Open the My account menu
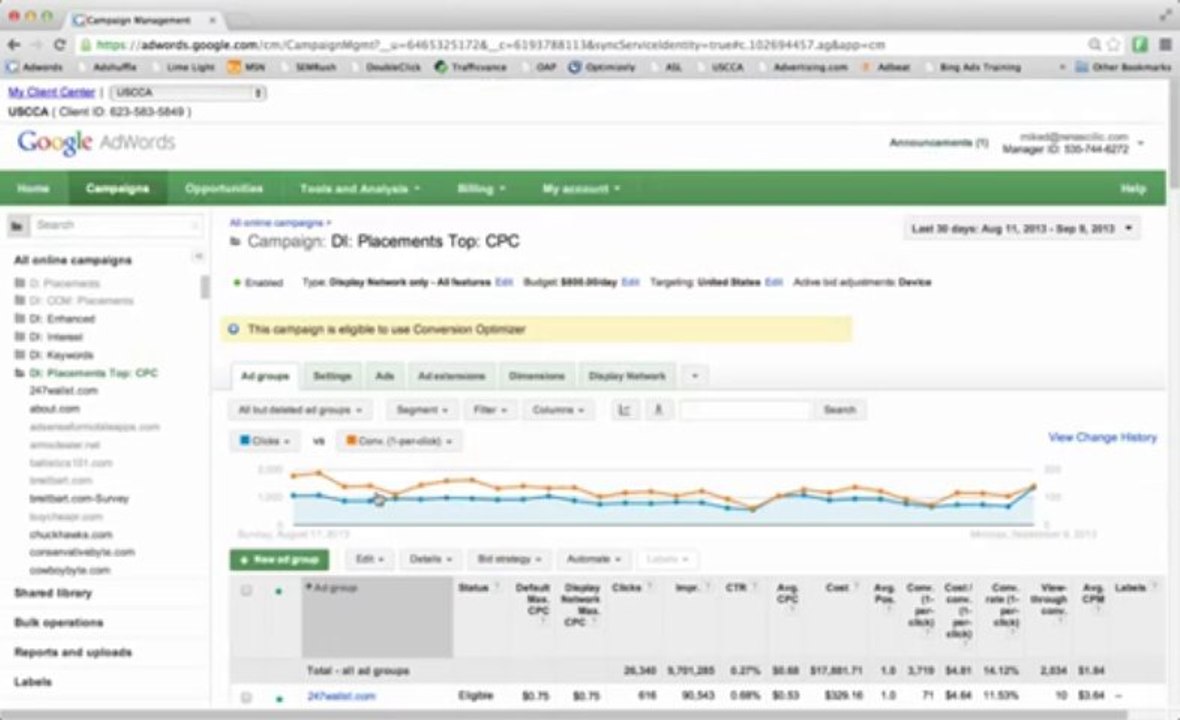This screenshot has height=720, width=1180. click(581, 189)
